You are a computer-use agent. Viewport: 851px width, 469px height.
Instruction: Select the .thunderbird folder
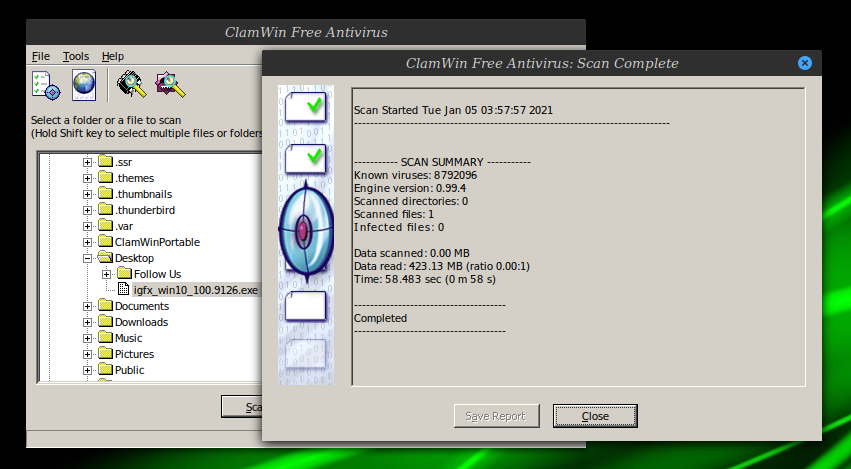click(x=145, y=210)
